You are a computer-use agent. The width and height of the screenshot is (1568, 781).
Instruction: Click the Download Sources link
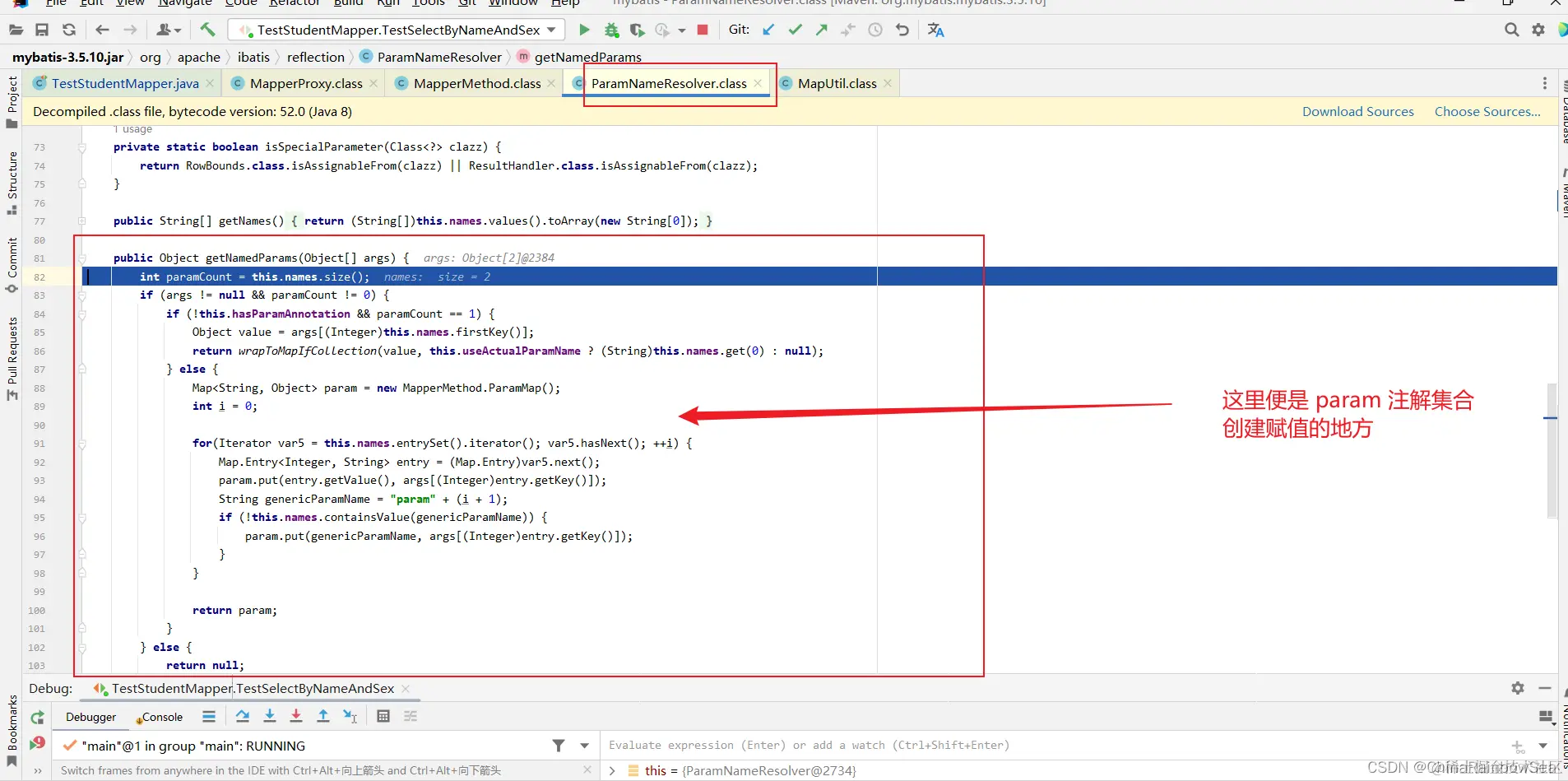pos(1357,111)
